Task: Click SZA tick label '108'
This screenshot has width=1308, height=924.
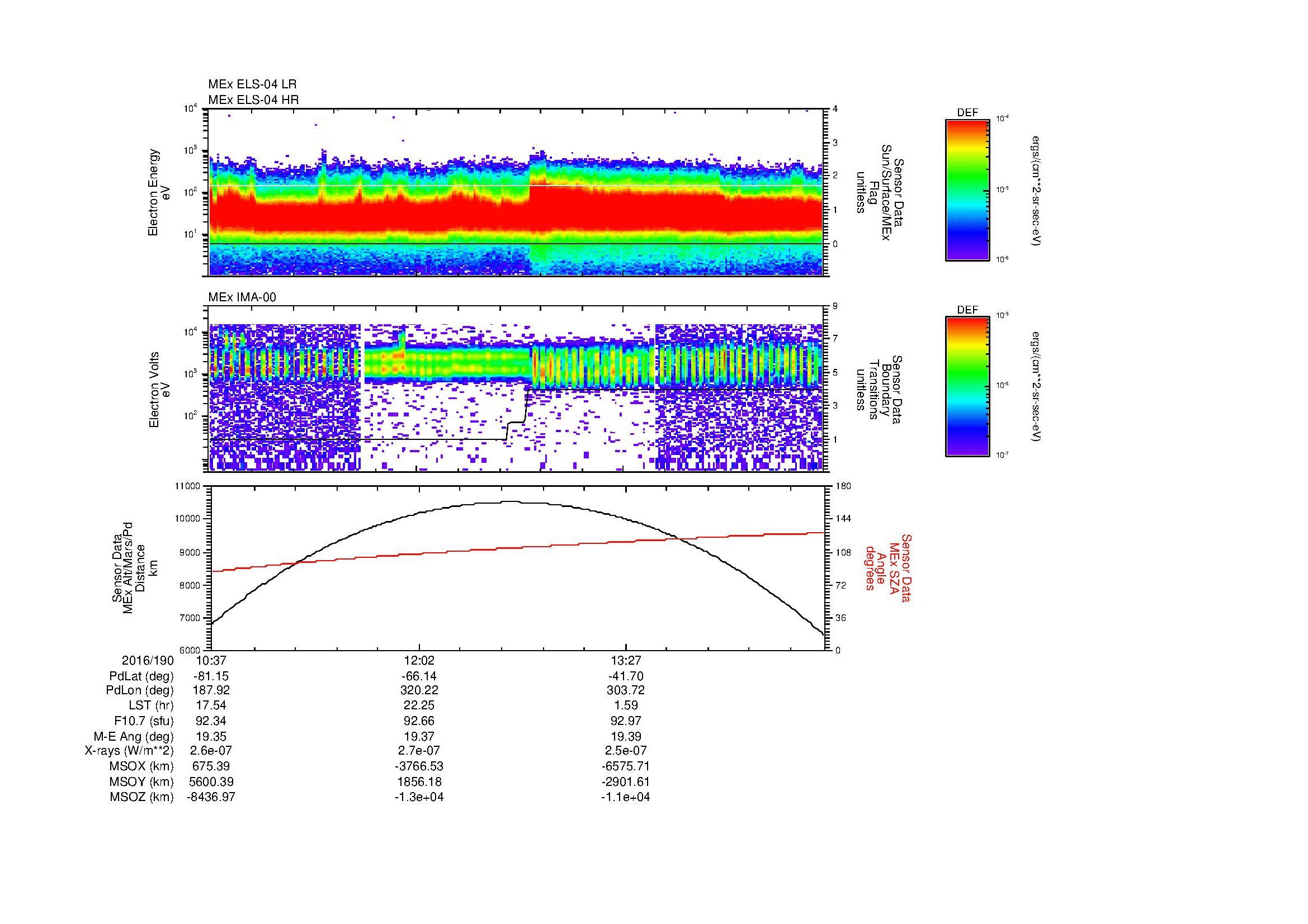Action: [x=843, y=552]
